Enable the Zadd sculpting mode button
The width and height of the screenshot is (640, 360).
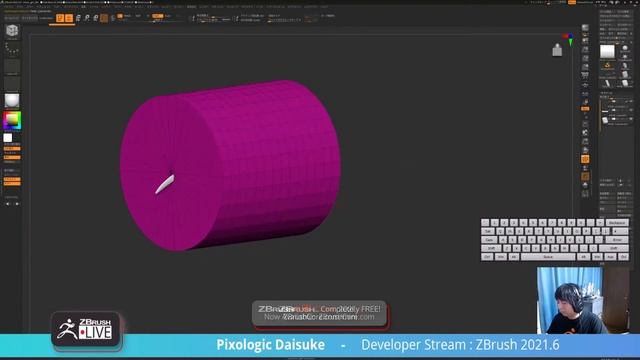click(158, 16)
